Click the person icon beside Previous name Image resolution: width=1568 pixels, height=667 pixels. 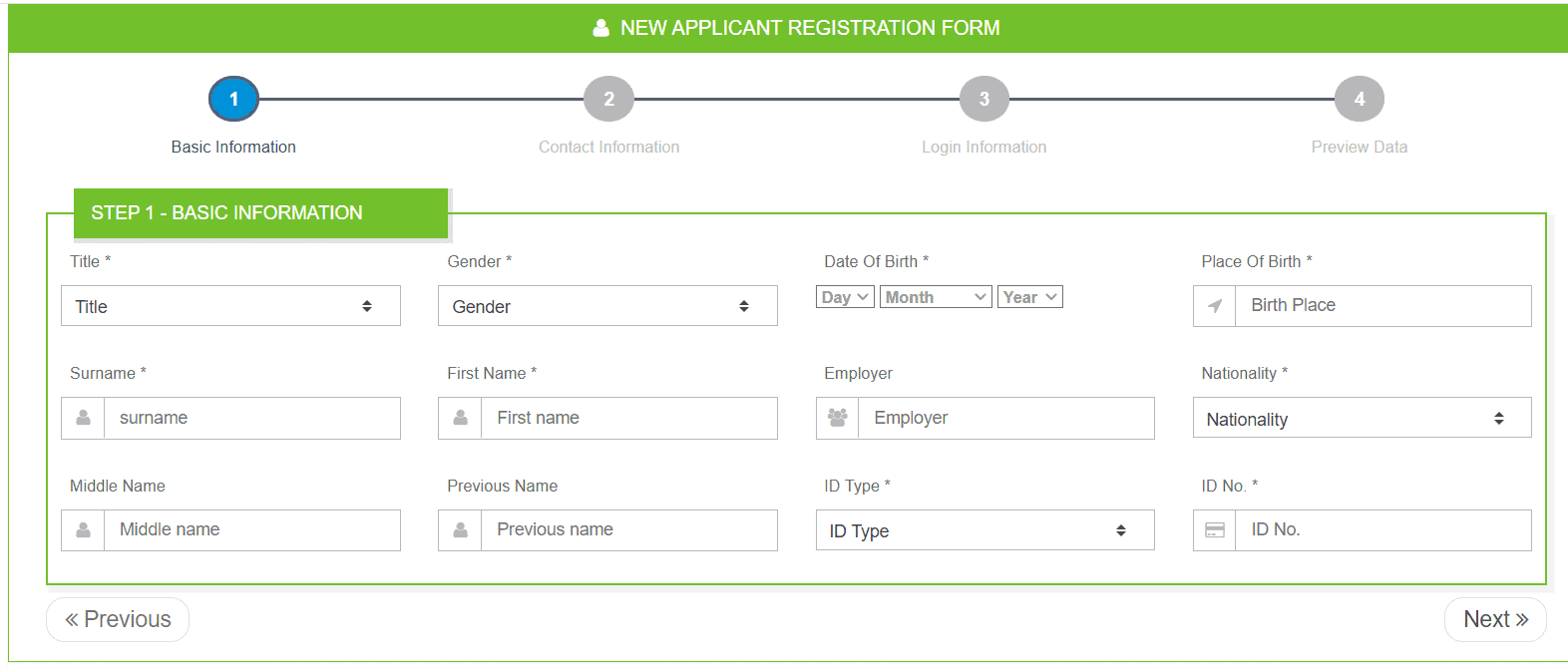tap(461, 530)
